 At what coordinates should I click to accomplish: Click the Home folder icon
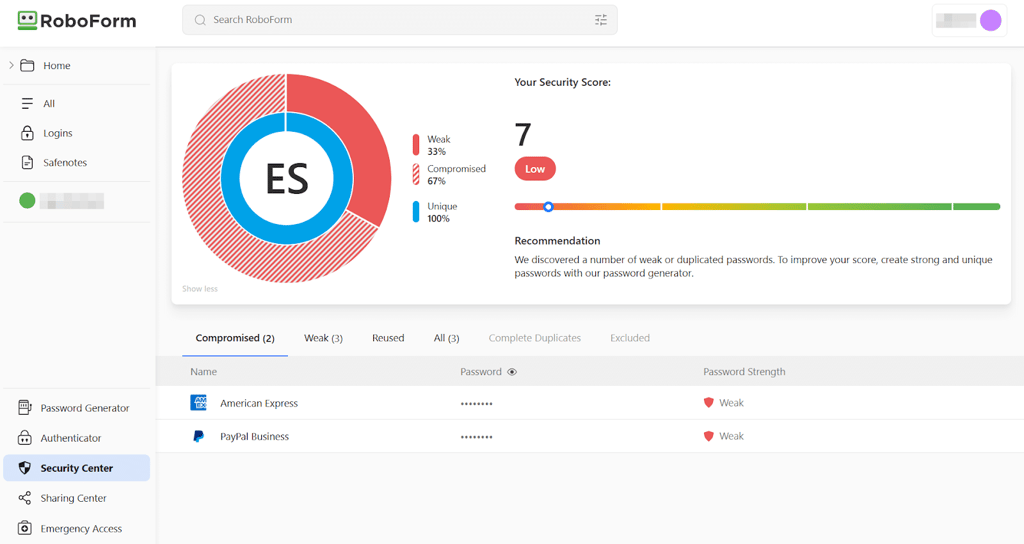point(27,65)
